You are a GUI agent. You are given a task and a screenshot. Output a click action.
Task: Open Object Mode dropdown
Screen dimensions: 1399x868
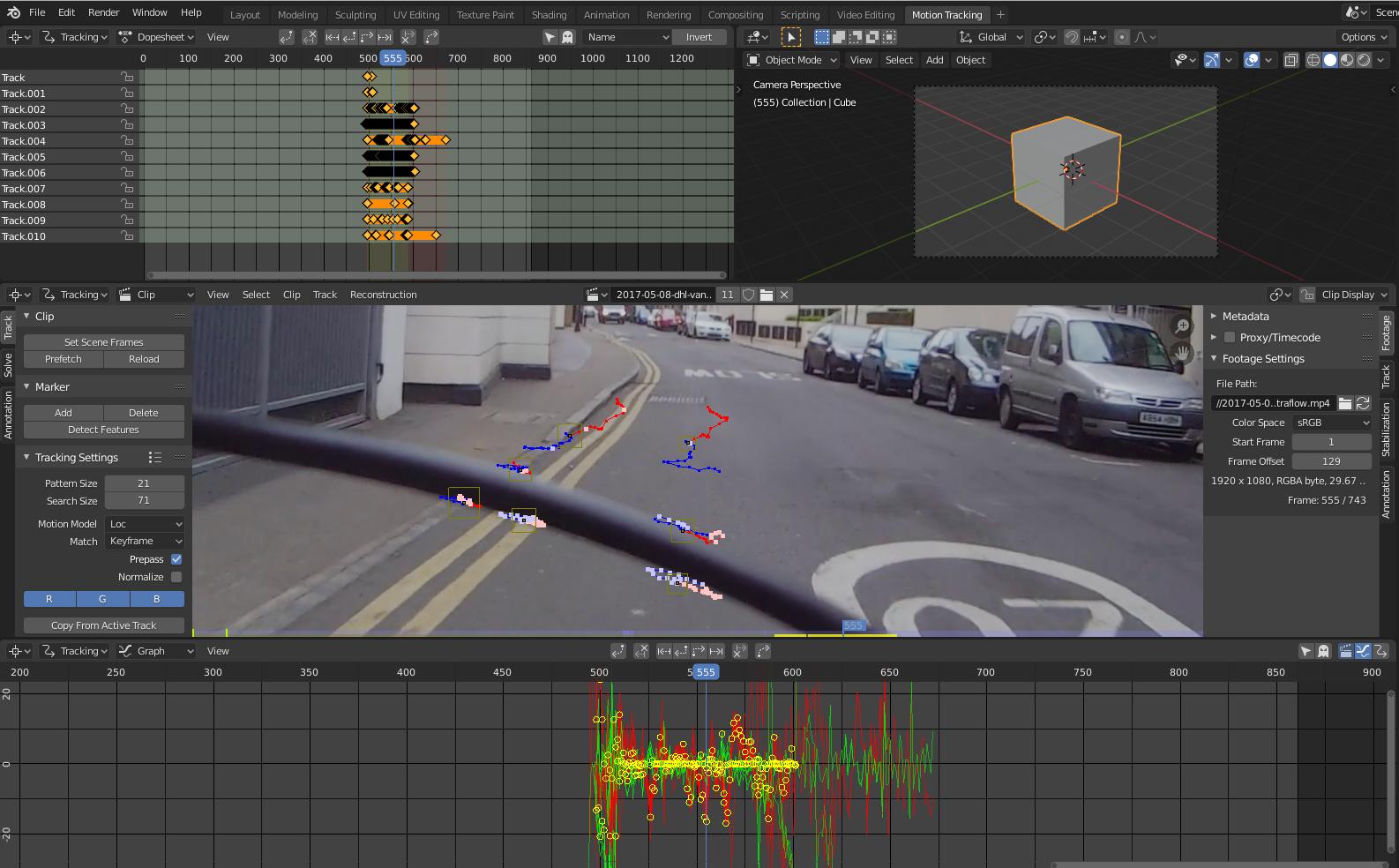(791, 60)
